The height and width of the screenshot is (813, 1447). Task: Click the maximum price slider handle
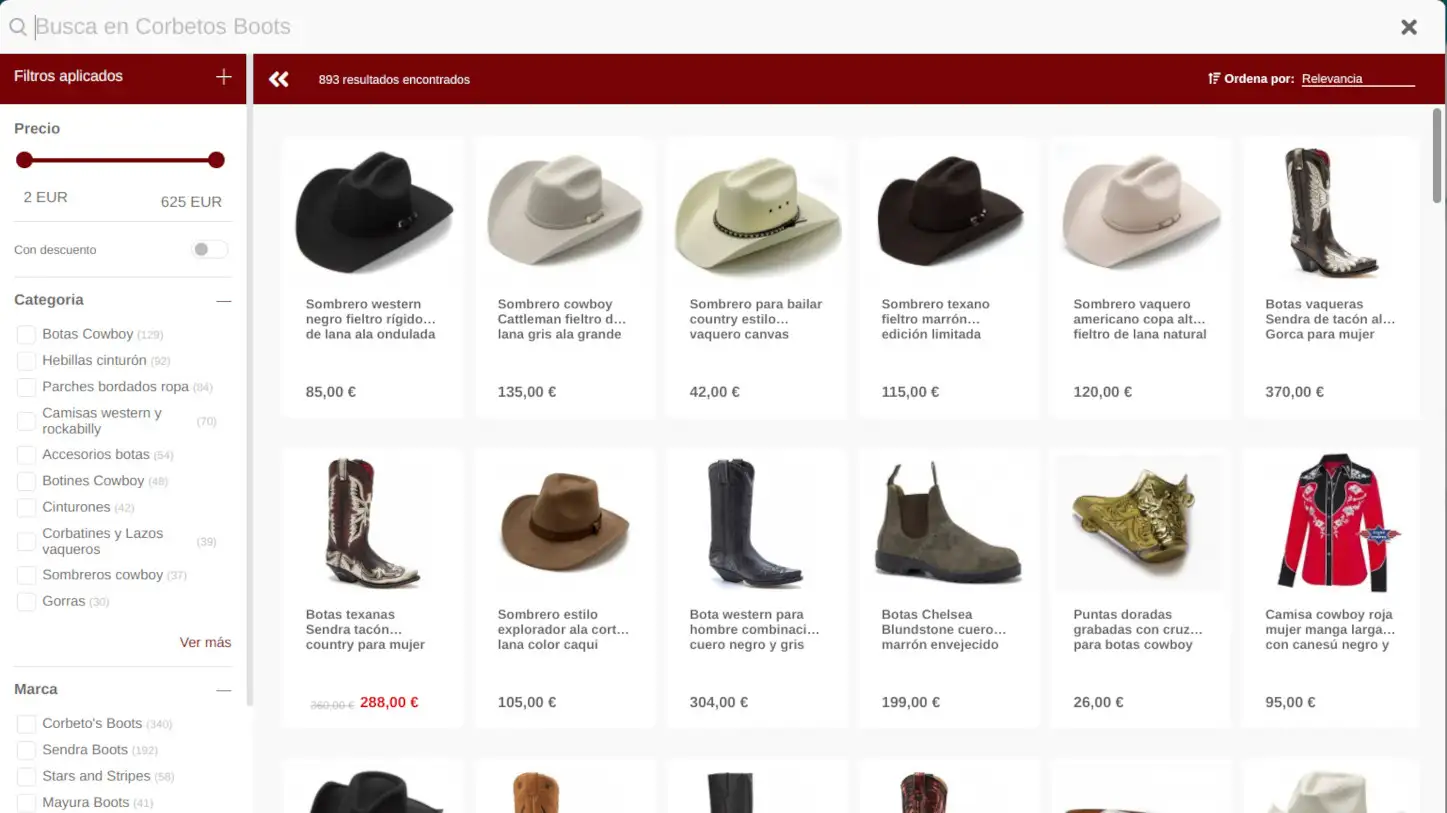point(216,160)
